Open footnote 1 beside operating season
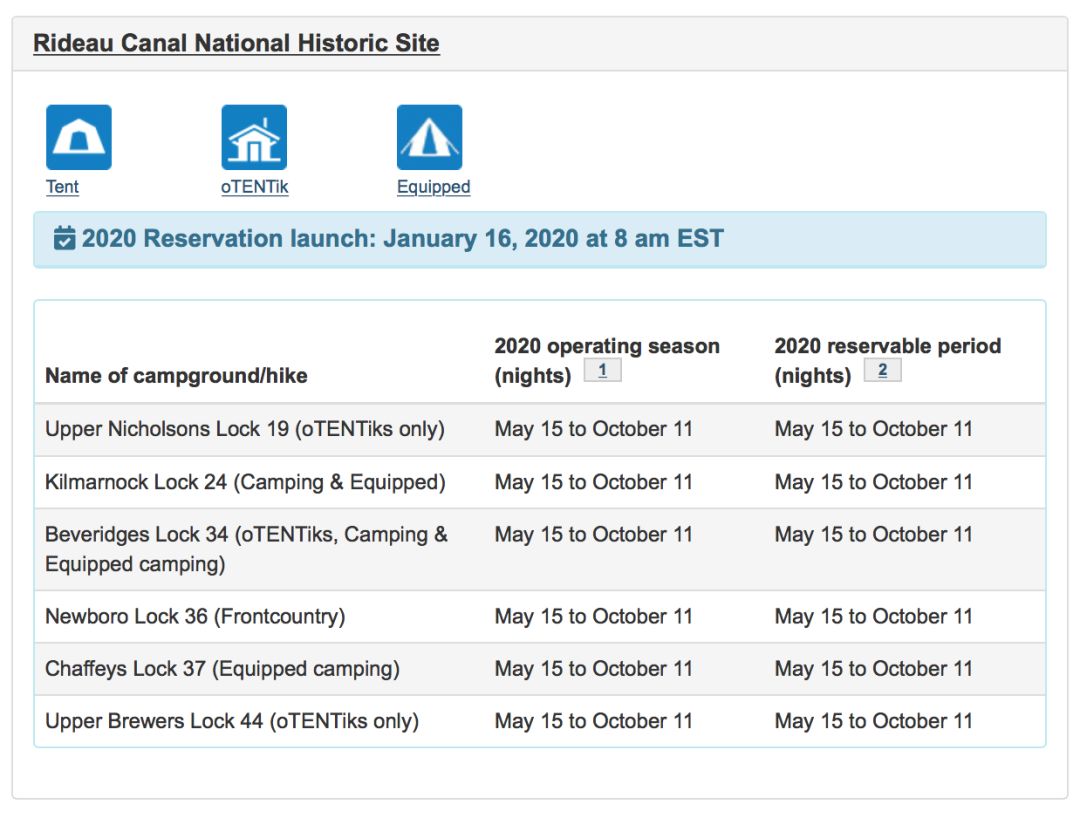The height and width of the screenshot is (818, 1080). [x=602, y=371]
